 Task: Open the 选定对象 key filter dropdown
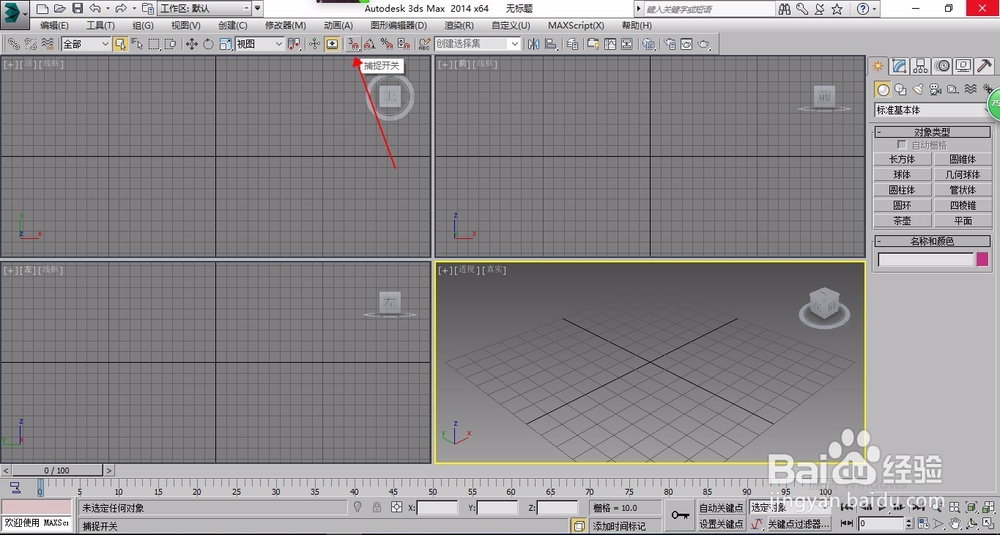coord(792,508)
